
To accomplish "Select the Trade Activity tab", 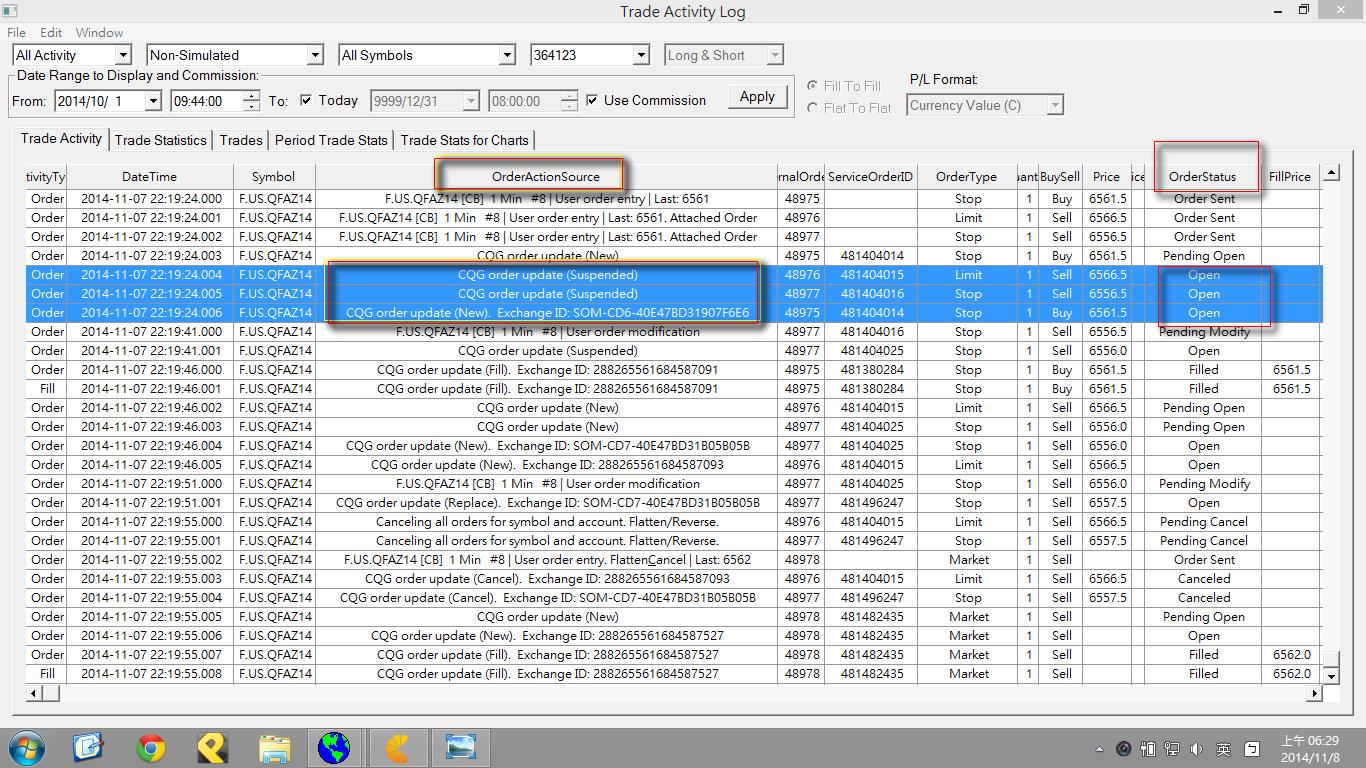I will (61, 139).
